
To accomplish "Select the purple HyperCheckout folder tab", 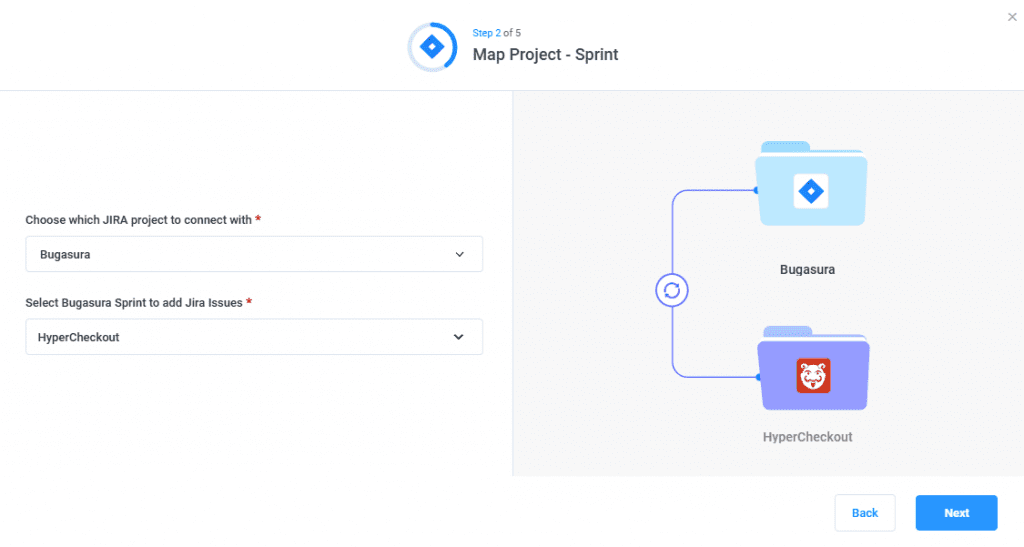I will pos(787,331).
